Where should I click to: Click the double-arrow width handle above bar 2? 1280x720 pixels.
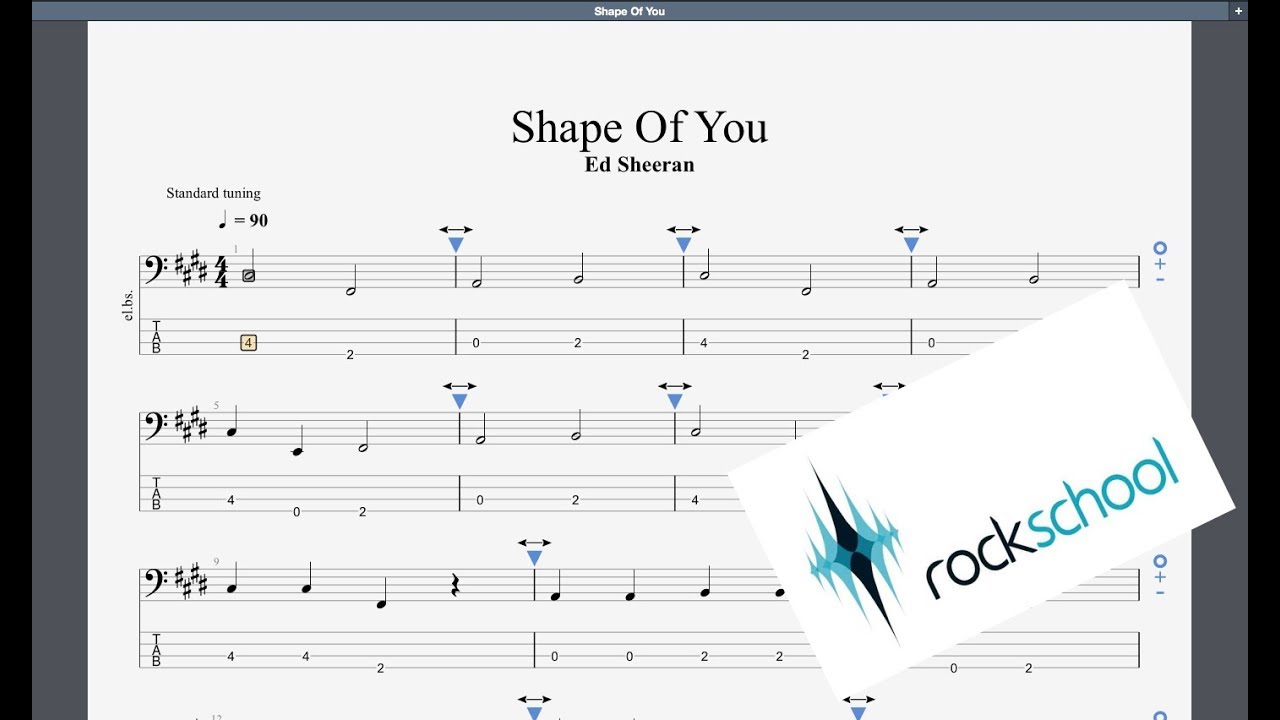pyautogui.click(x=456, y=230)
